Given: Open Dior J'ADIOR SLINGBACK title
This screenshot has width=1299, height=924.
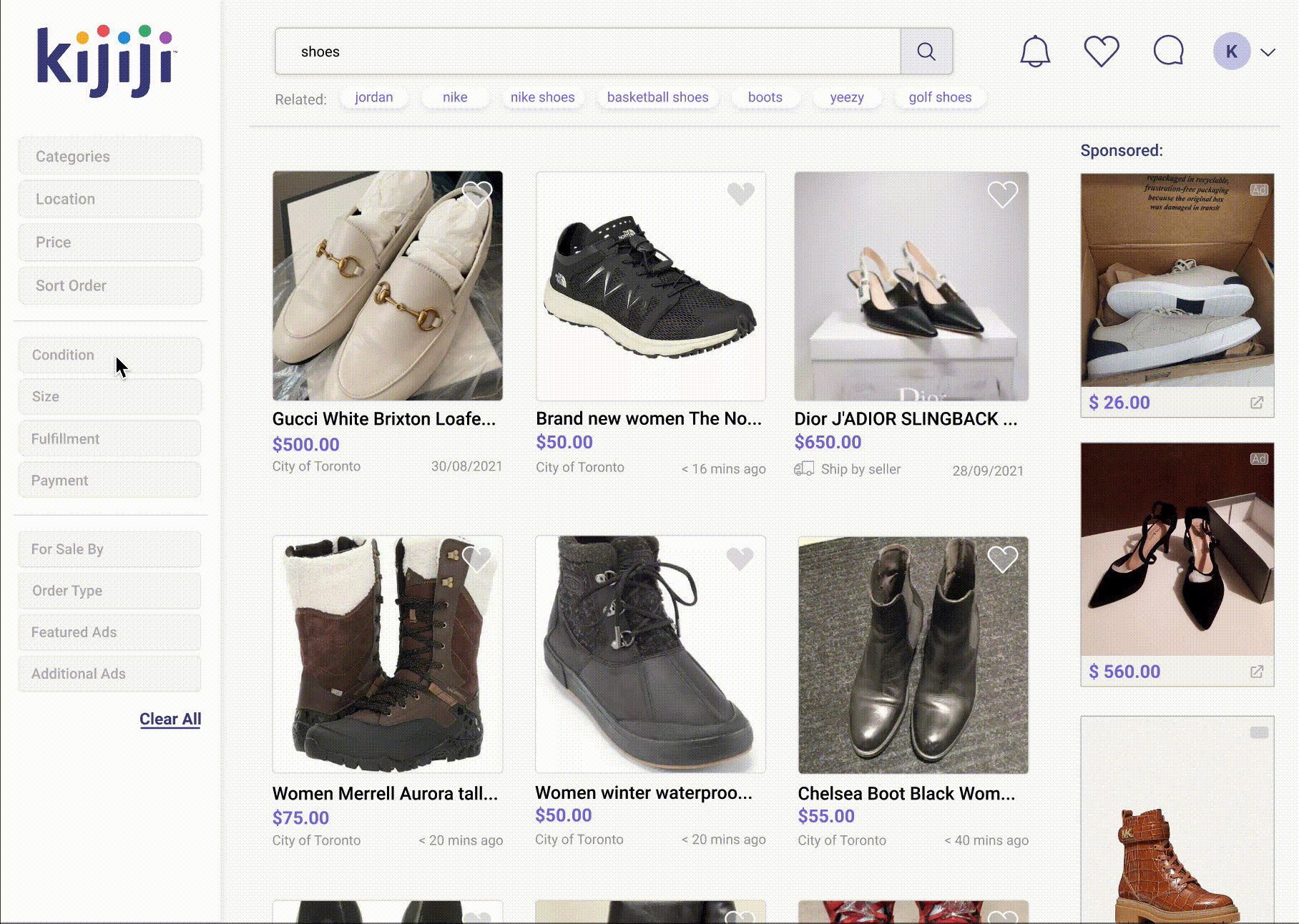Looking at the screenshot, I should [x=906, y=419].
